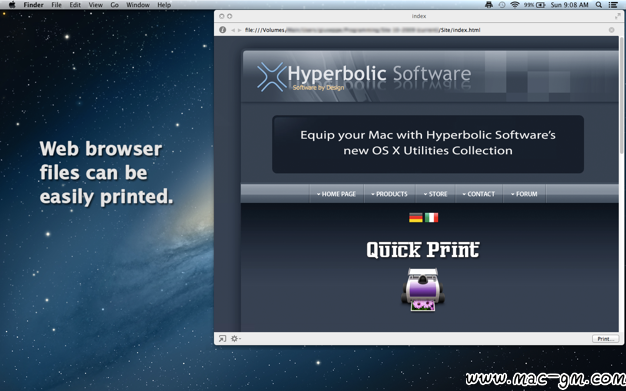Open the Notification Center list icon
This screenshot has height=391, width=626.
coord(613,5)
